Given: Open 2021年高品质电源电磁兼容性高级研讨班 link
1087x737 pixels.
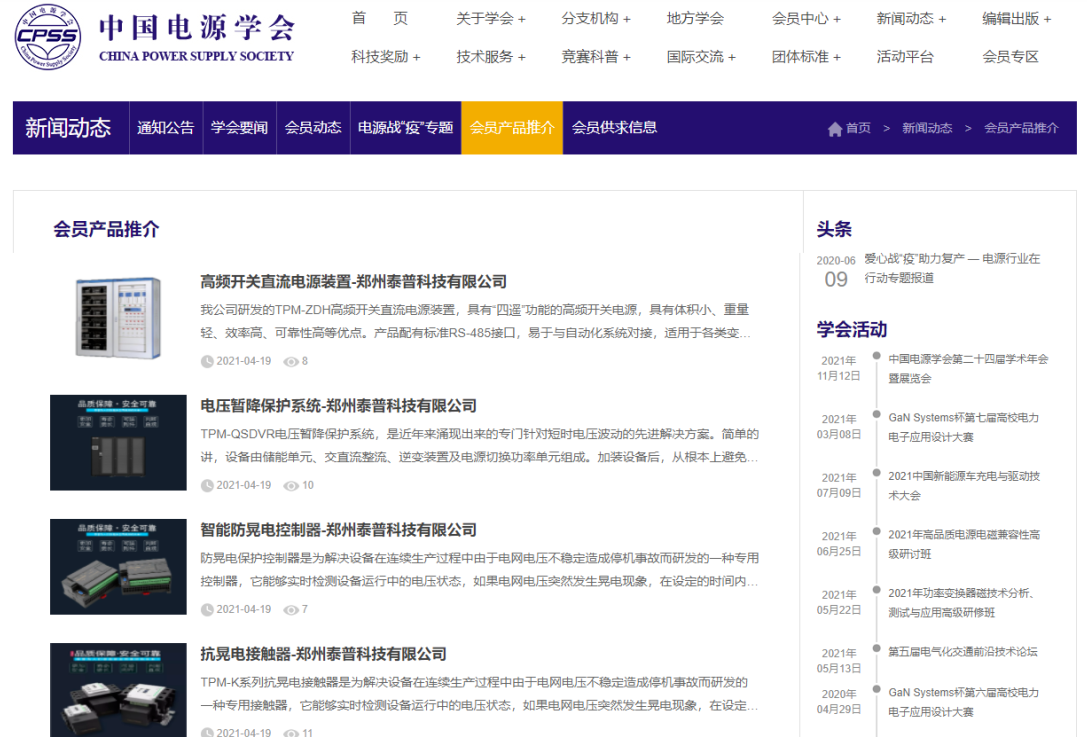Looking at the screenshot, I should click(x=964, y=544).
